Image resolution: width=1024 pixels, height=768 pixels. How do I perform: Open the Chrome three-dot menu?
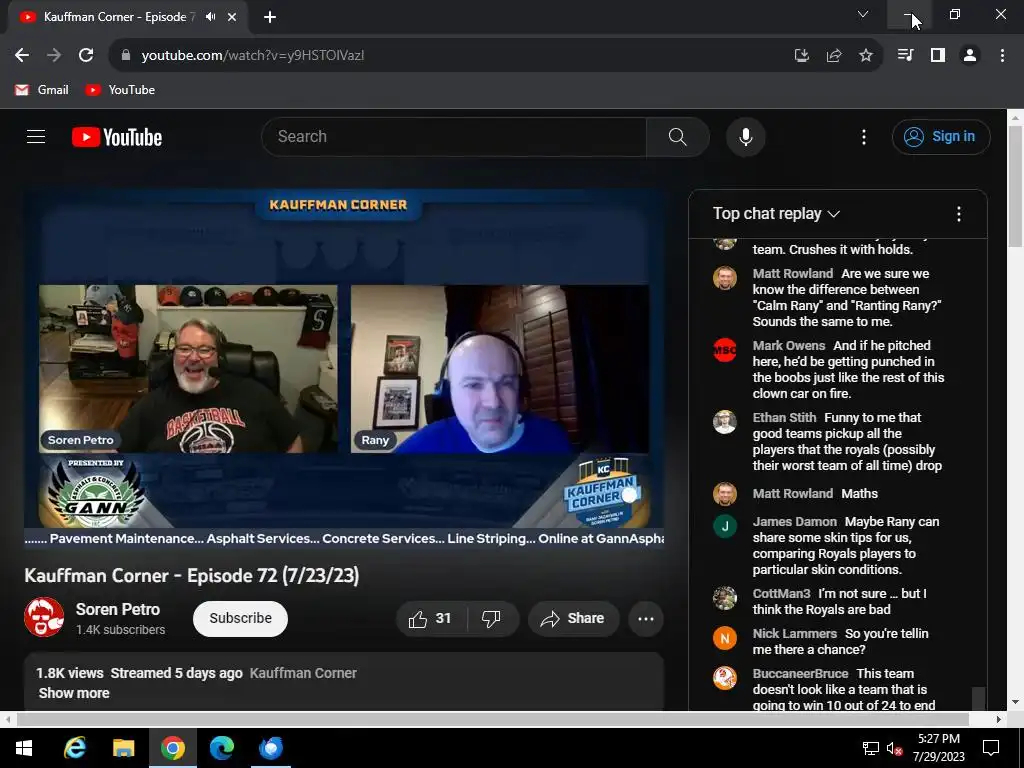(x=1002, y=56)
